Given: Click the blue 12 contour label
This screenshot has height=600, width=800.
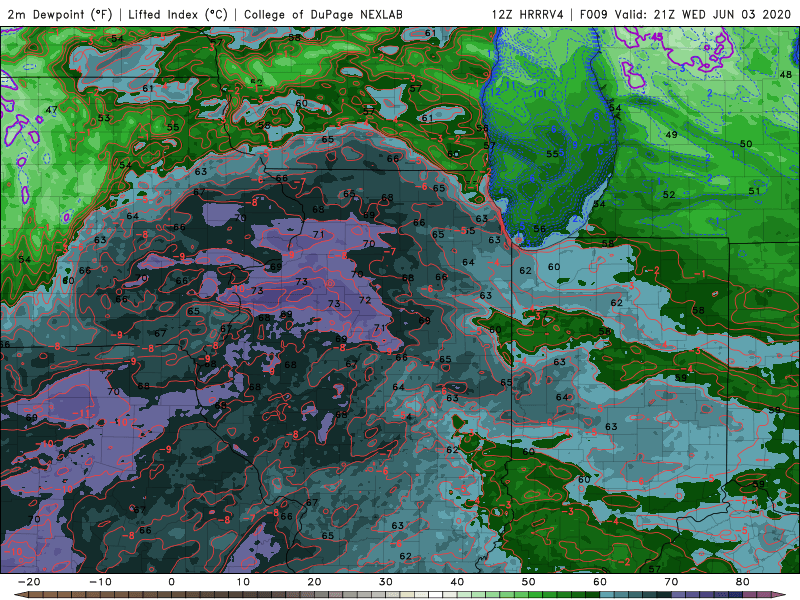Looking at the screenshot, I should (x=495, y=92).
